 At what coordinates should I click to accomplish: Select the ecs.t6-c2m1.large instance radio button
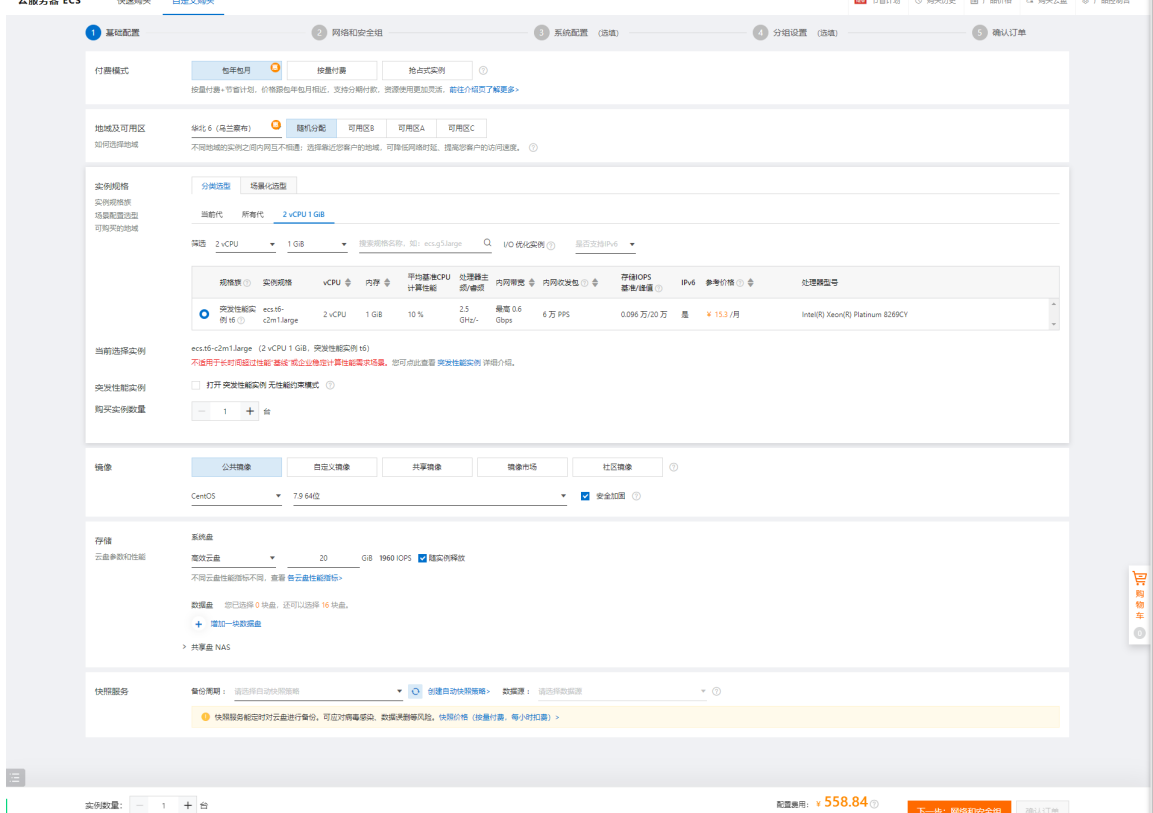(x=204, y=315)
